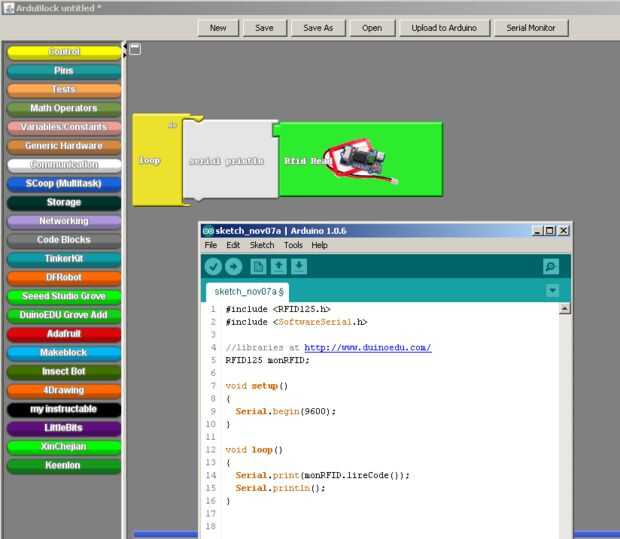
Task: Minimize the Arduino sketch window
Action: click(537, 231)
